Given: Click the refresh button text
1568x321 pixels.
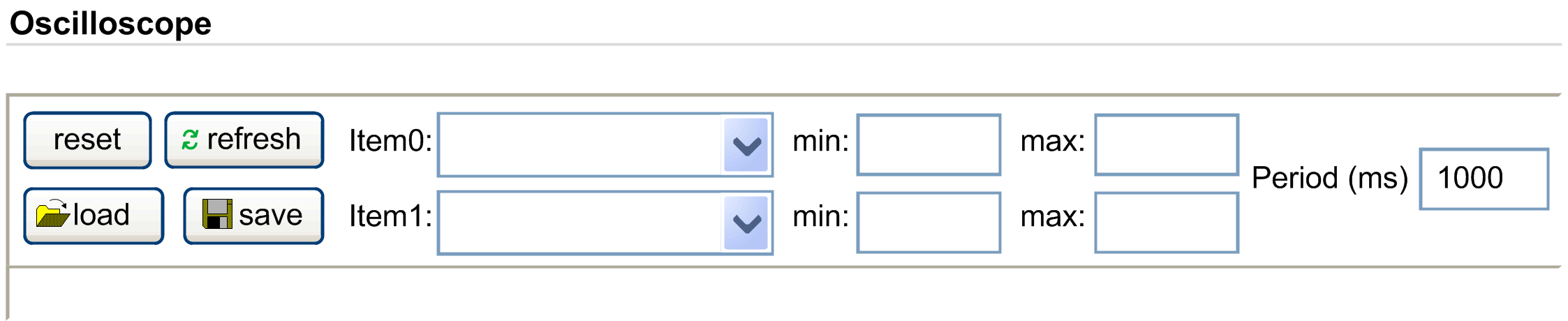Looking at the screenshot, I should pos(254,140).
